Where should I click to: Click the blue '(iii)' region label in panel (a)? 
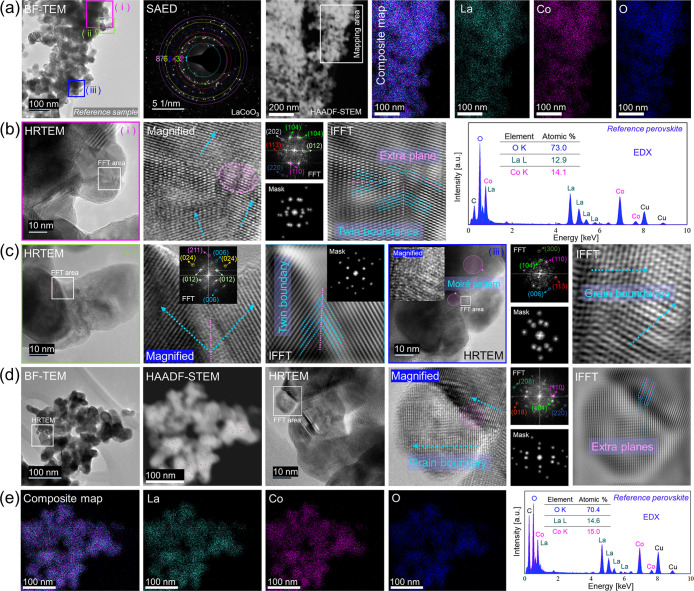click(x=93, y=90)
